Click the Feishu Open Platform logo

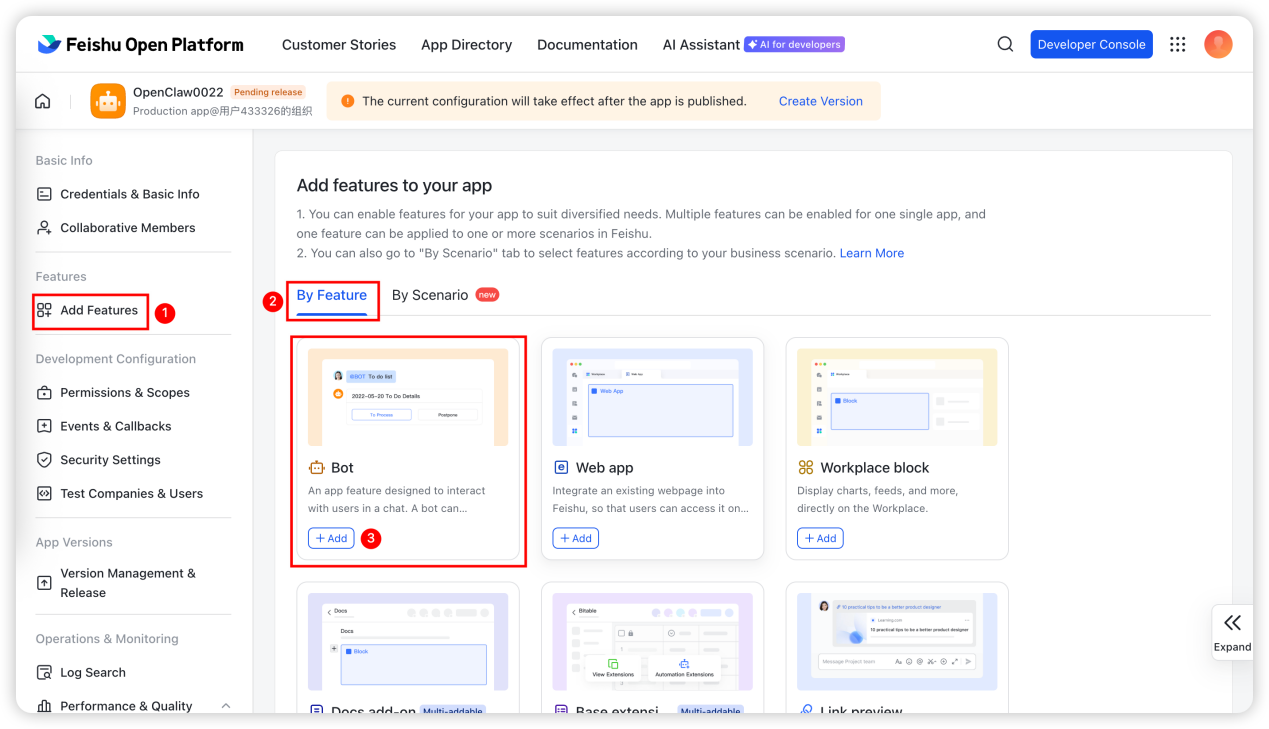point(141,44)
